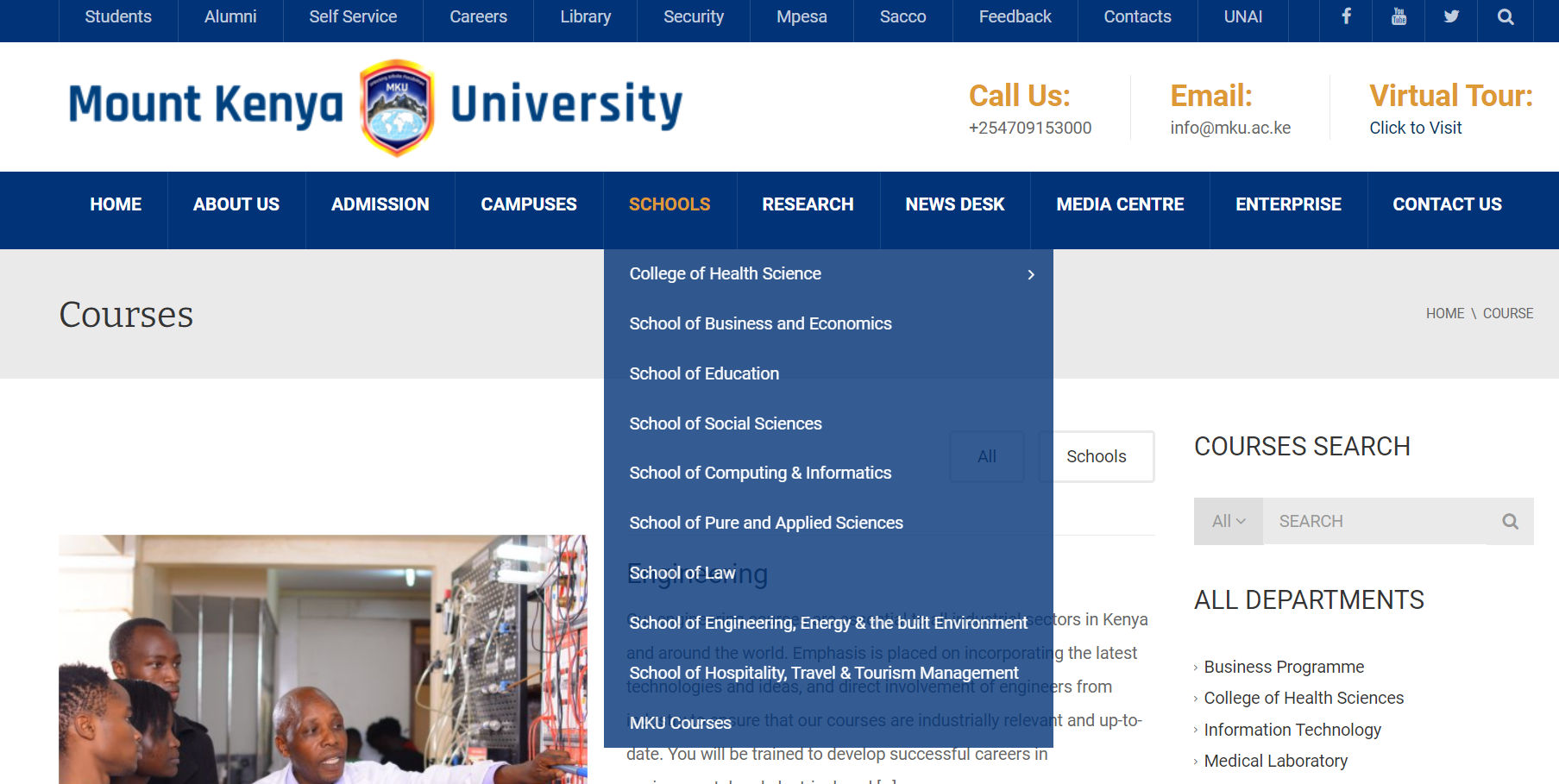The height and width of the screenshot is (784, 1559).
Task: Open Medical Laboratory department link
Action: 1275,761
